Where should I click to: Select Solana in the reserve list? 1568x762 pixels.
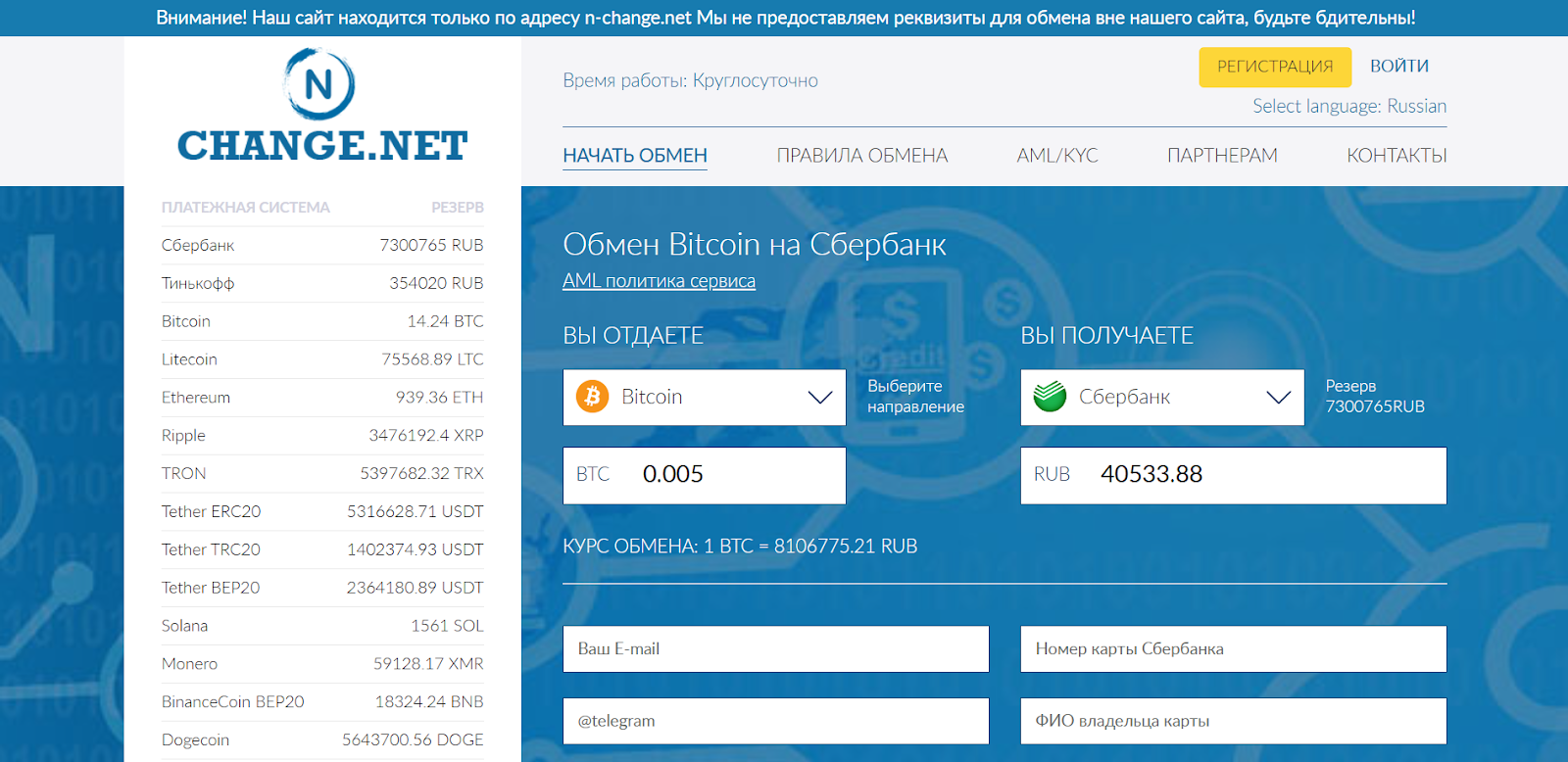[322, 626]
